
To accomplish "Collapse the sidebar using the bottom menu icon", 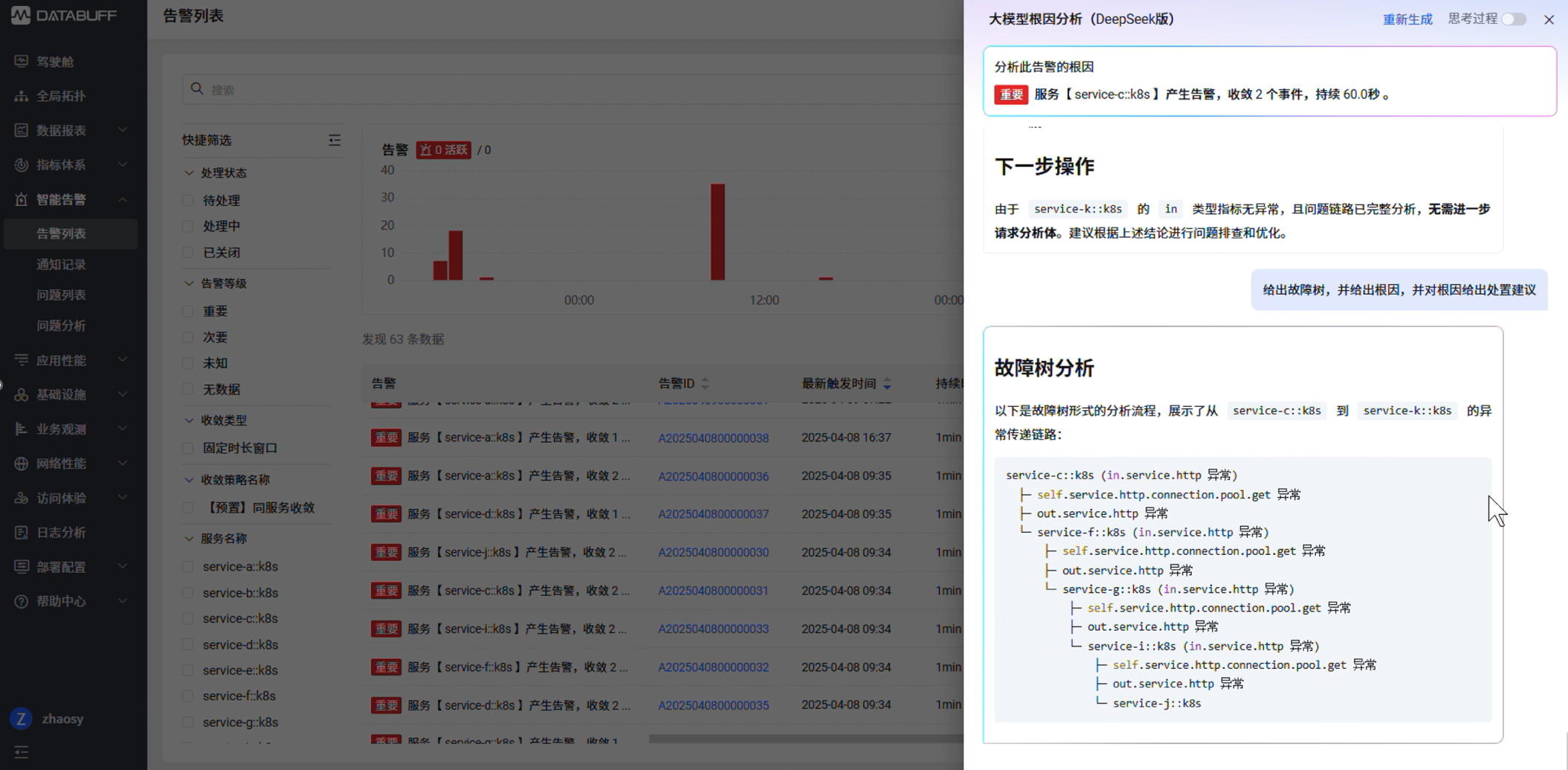I will click(21, 752).
